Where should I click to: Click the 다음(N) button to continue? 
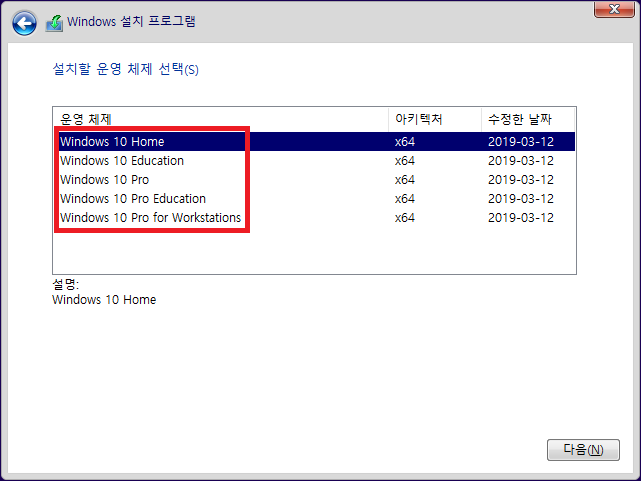pos(583,450)
